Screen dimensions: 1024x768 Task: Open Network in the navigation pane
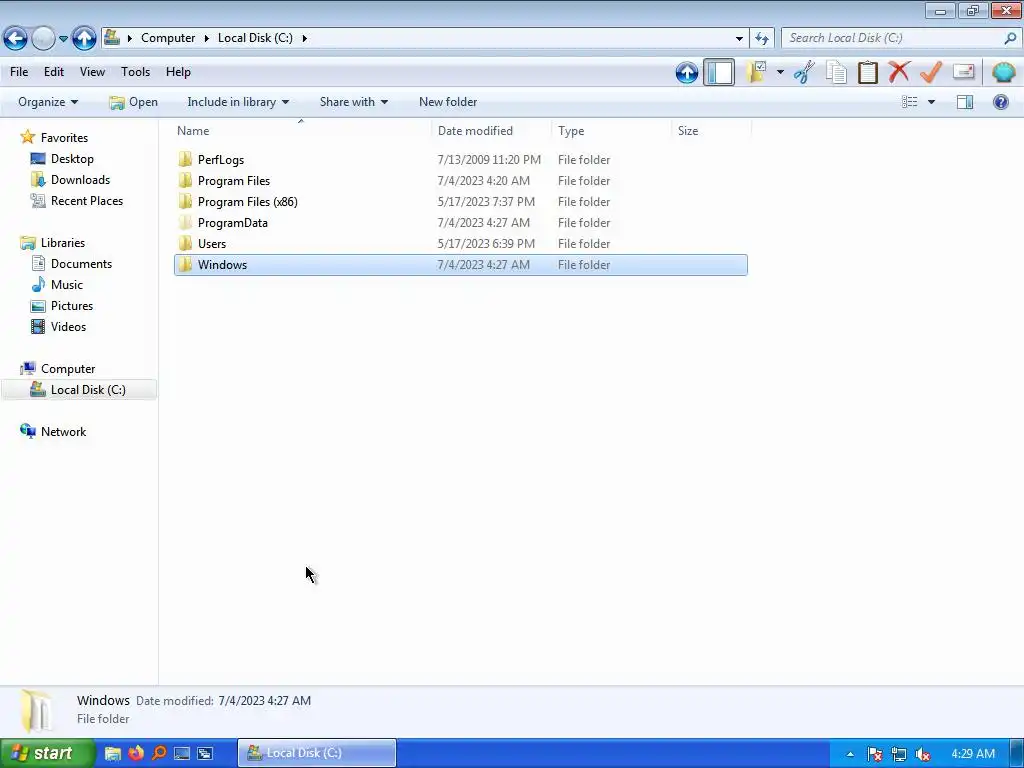coord(63,432)
